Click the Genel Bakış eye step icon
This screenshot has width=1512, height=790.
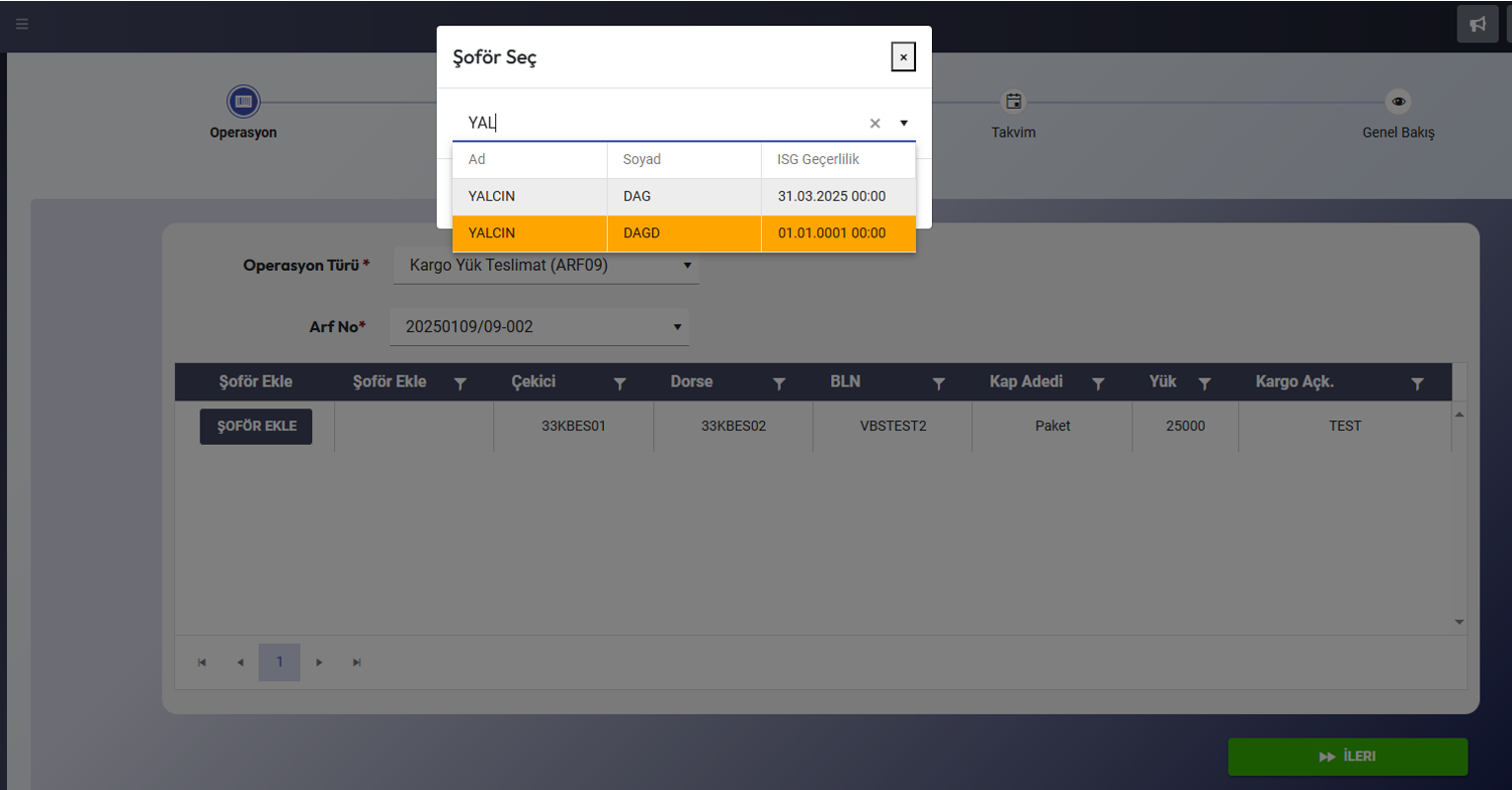(x=1397, y=101)
